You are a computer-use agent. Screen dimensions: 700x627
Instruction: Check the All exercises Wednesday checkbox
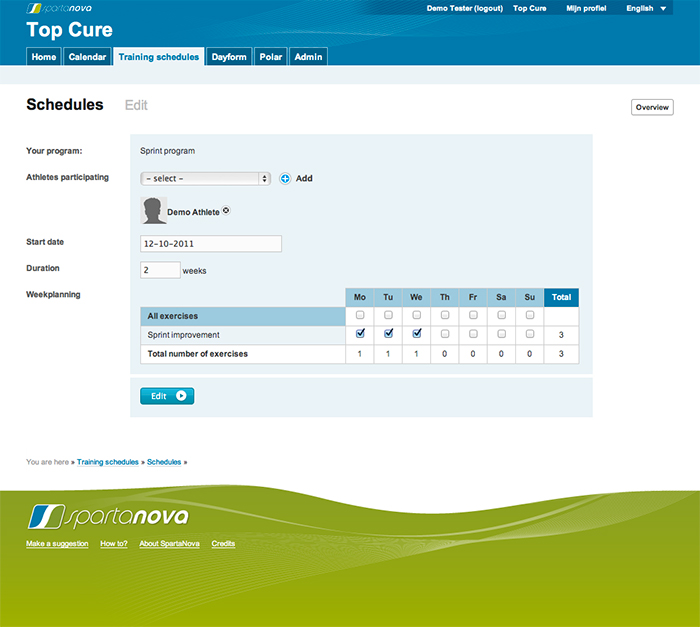pyautogui.click(x=417, y=315)
